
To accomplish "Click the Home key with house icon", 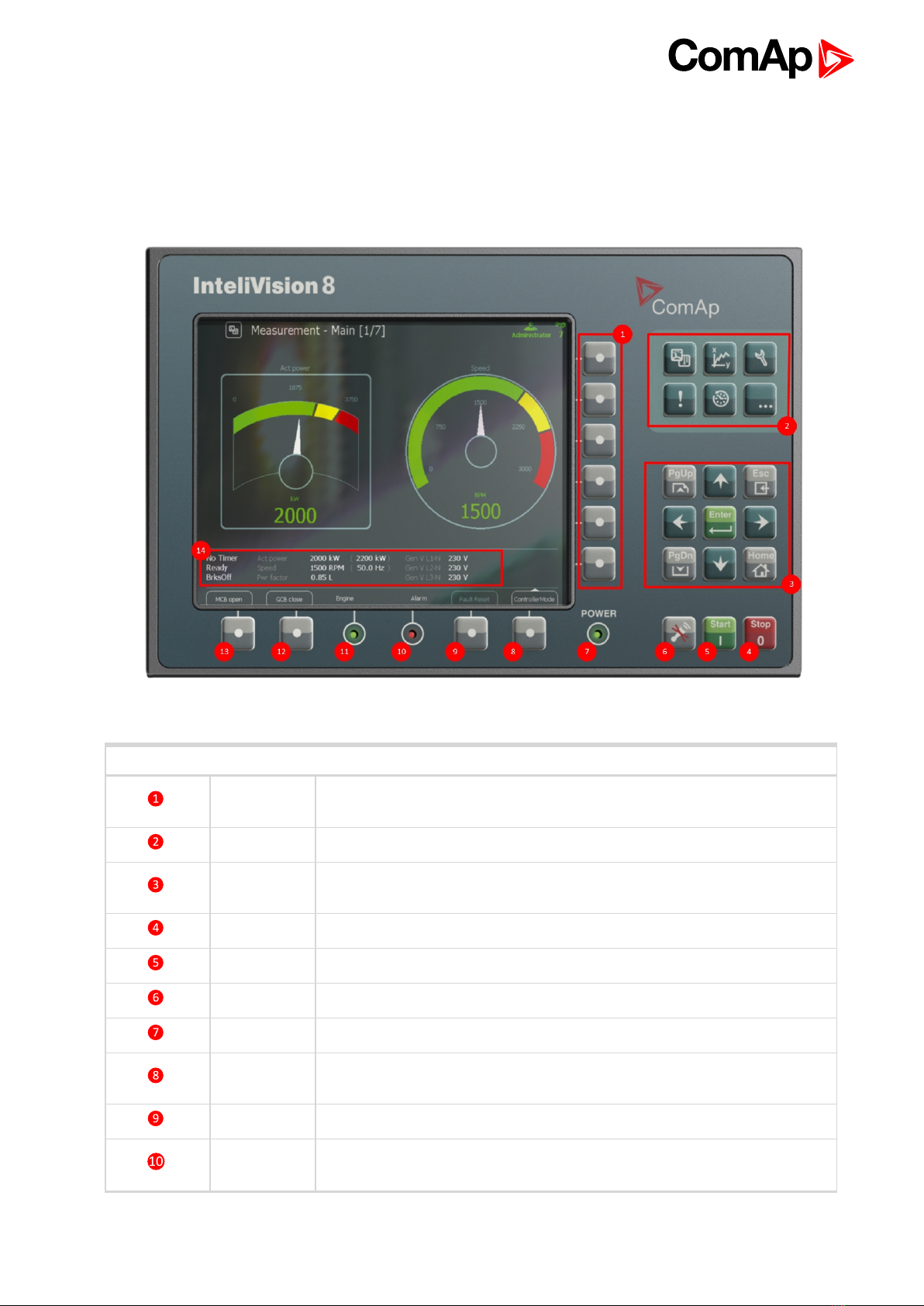I will 760,563.
